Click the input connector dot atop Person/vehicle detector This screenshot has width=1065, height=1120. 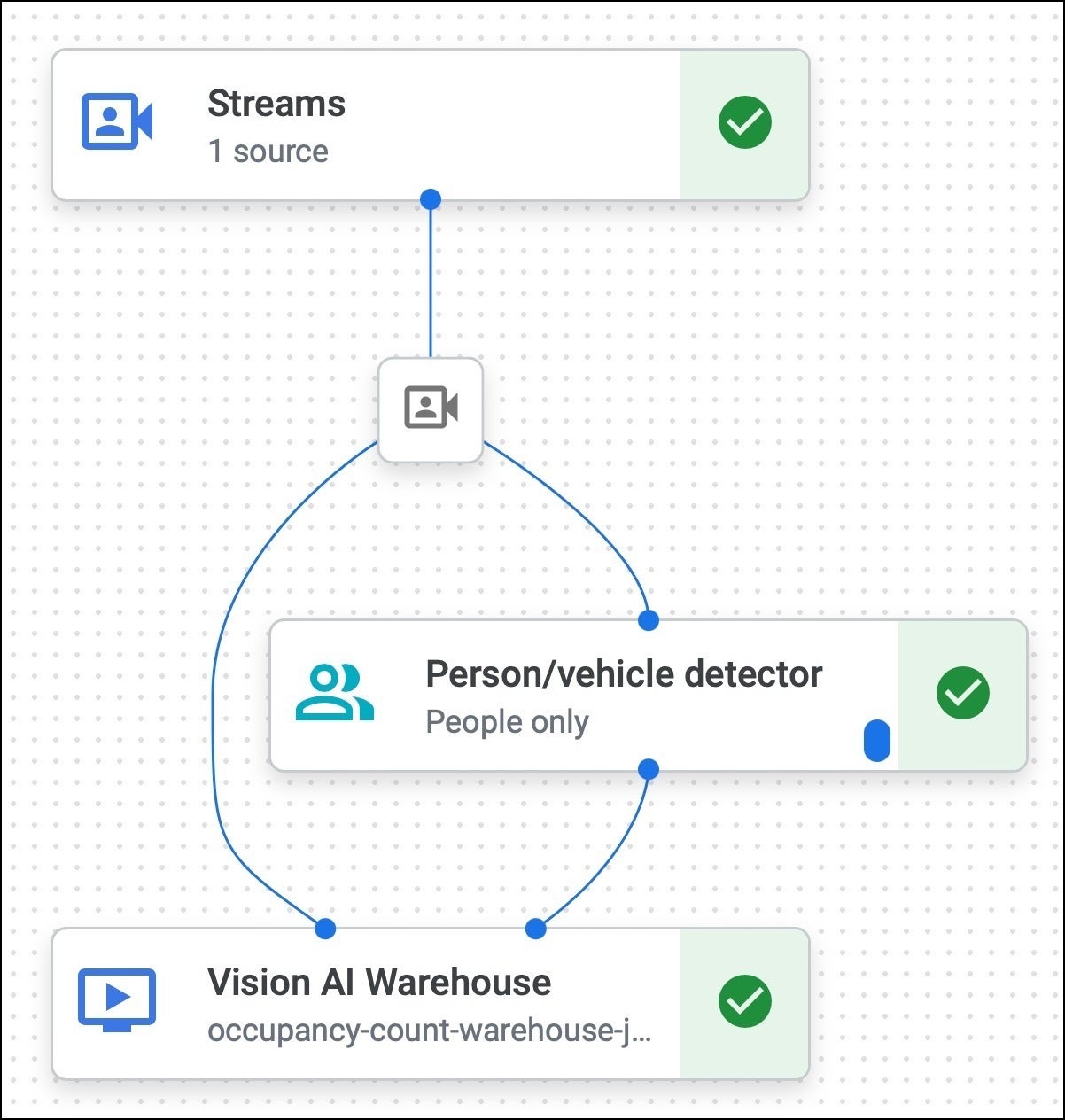(x=649, y=620)
